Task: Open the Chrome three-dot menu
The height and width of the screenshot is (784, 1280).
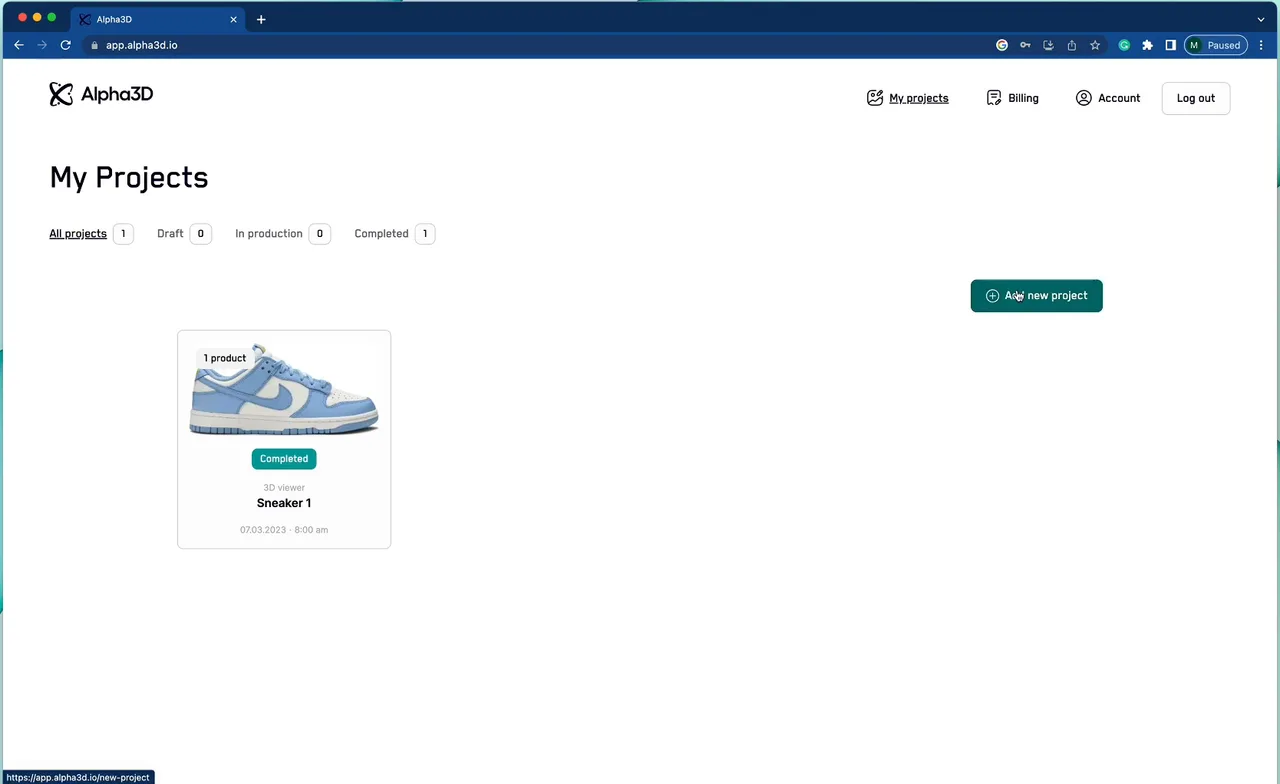Action: [1263, 45]
